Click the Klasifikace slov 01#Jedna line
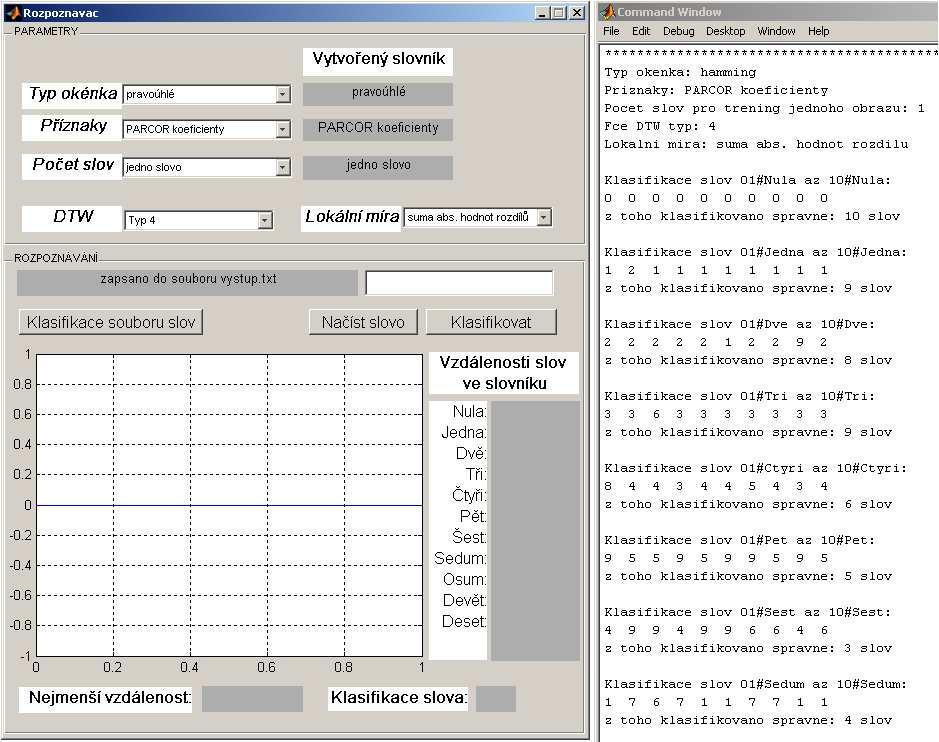The width and height of the screenshot is (939, 742). tap(756, 252)
